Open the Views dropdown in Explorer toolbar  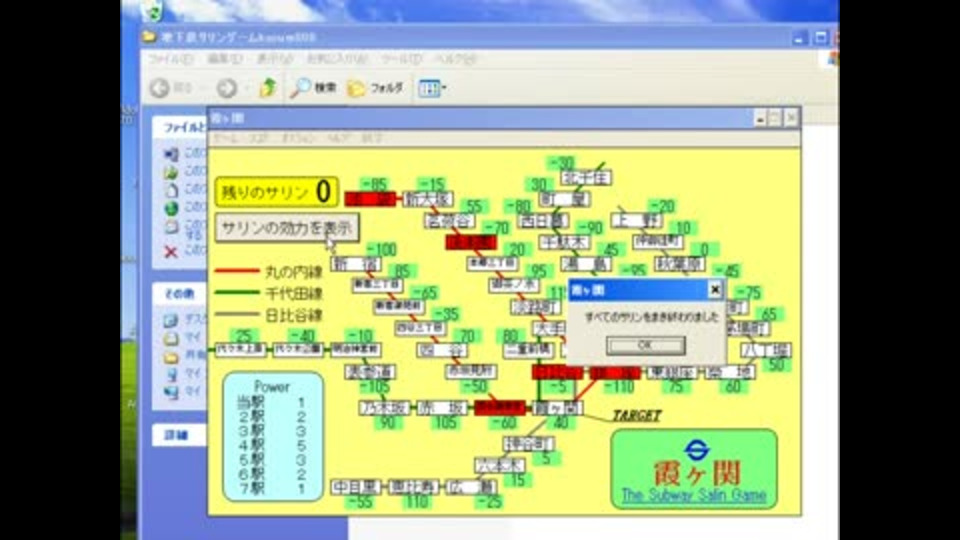[432, 88]
